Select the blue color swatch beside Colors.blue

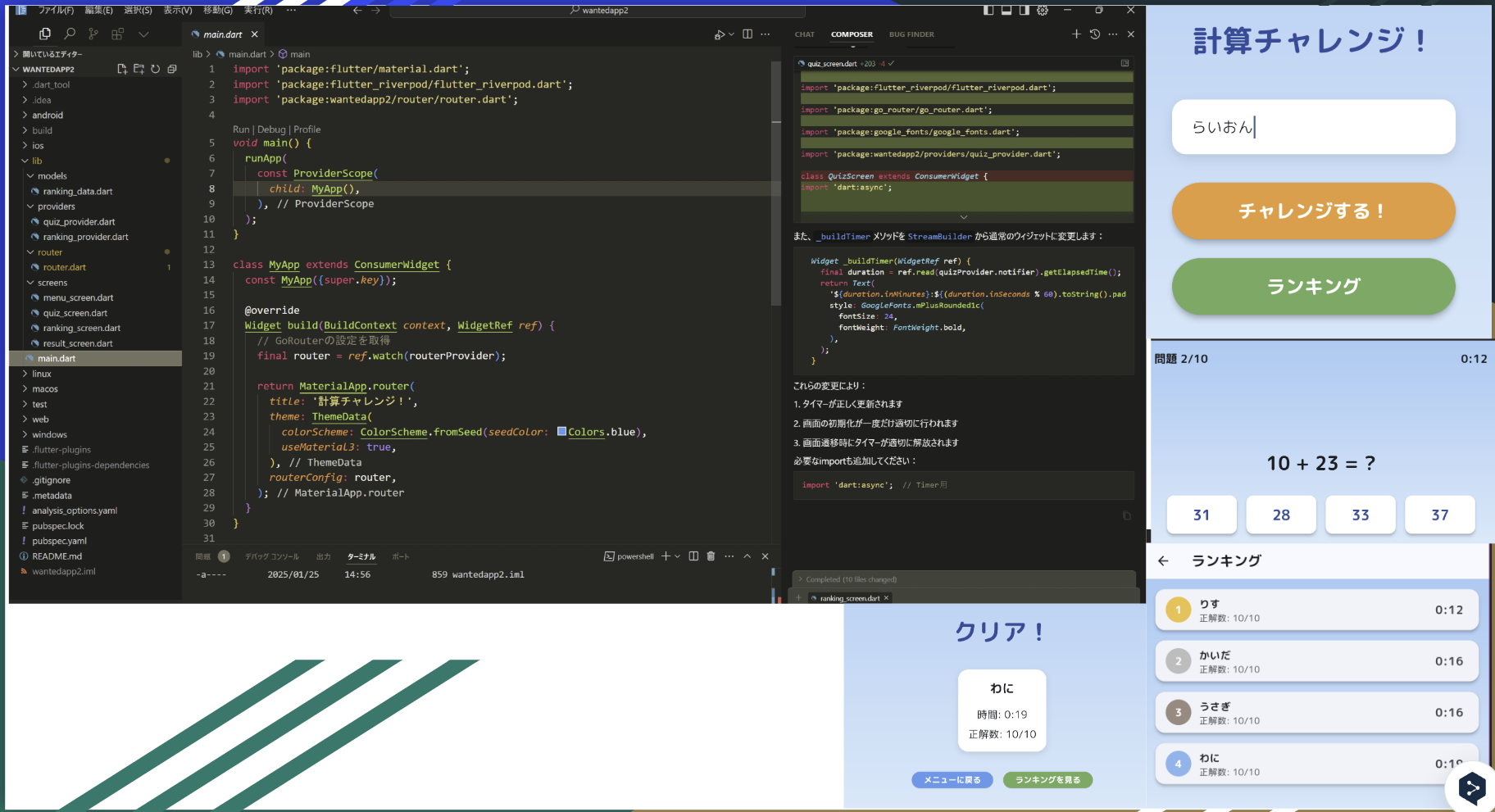(562, 432)
